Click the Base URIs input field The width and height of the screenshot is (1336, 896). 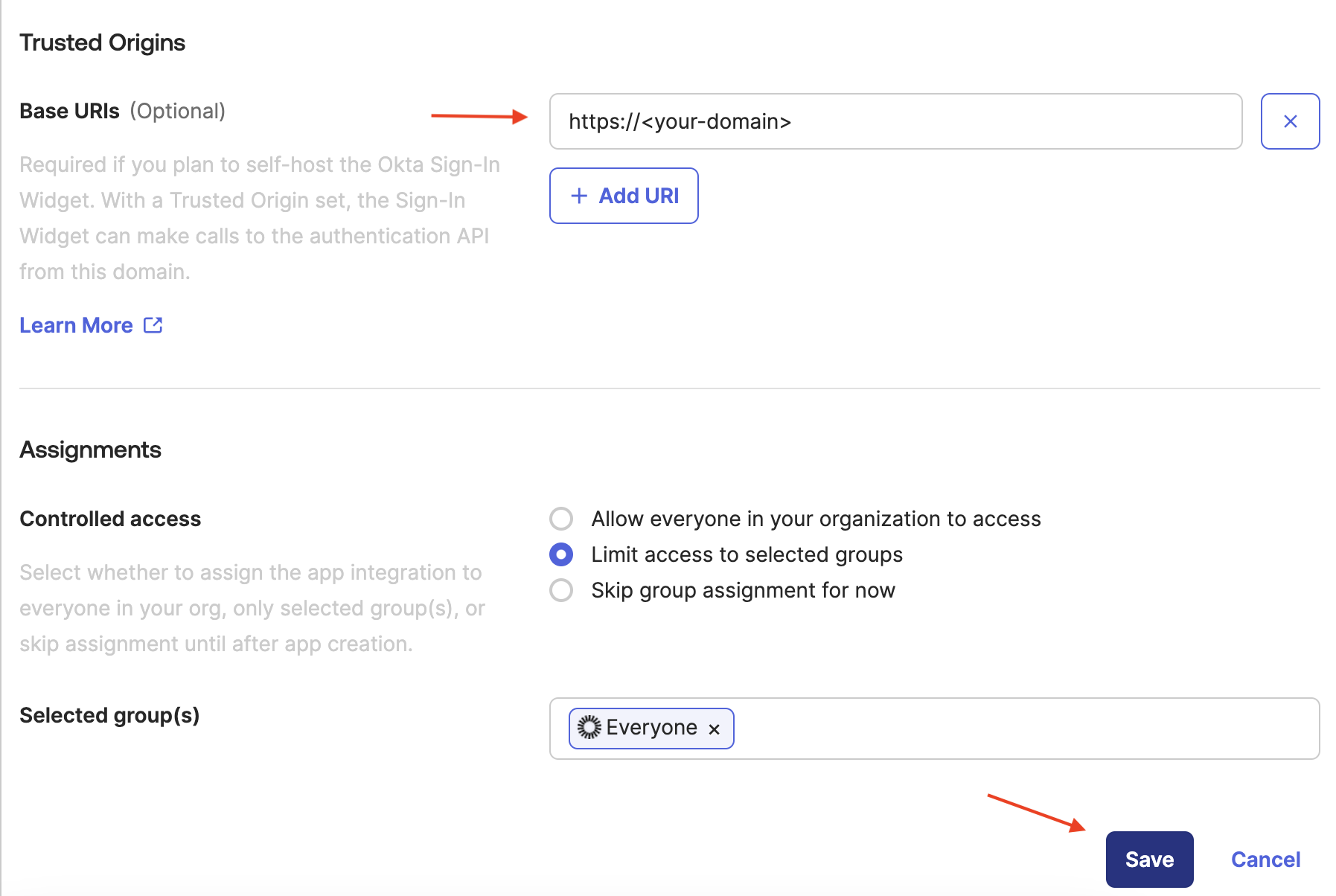click(893, 121)
